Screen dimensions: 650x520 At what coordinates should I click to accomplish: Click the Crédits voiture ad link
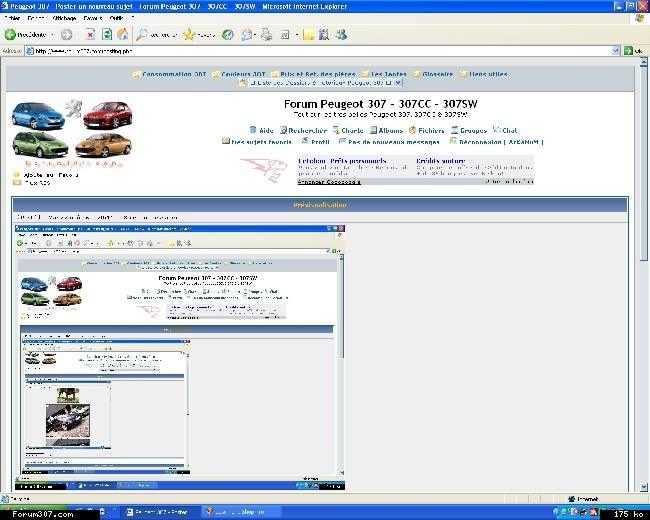click(x=441, y=160)
